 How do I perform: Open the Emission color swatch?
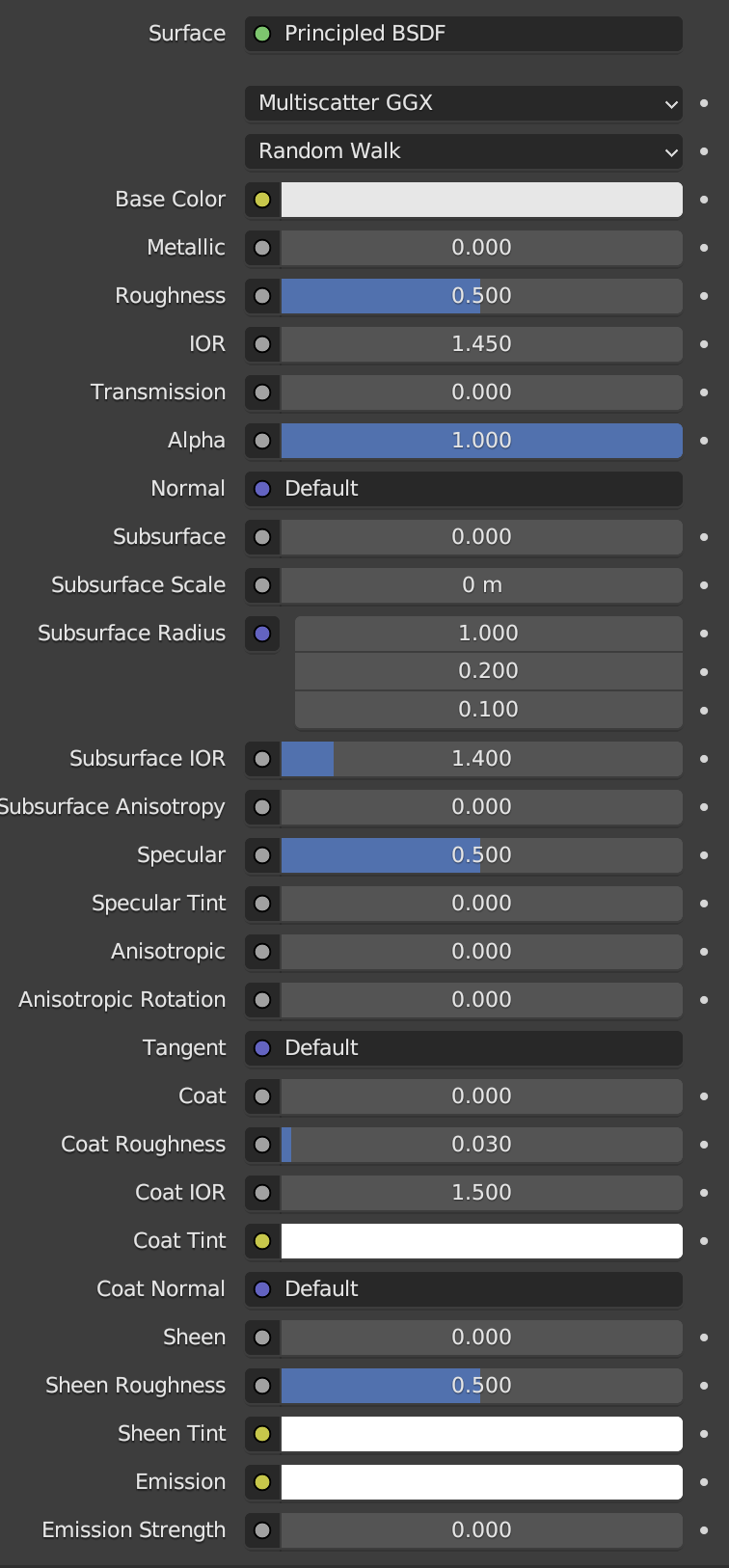482,1482
